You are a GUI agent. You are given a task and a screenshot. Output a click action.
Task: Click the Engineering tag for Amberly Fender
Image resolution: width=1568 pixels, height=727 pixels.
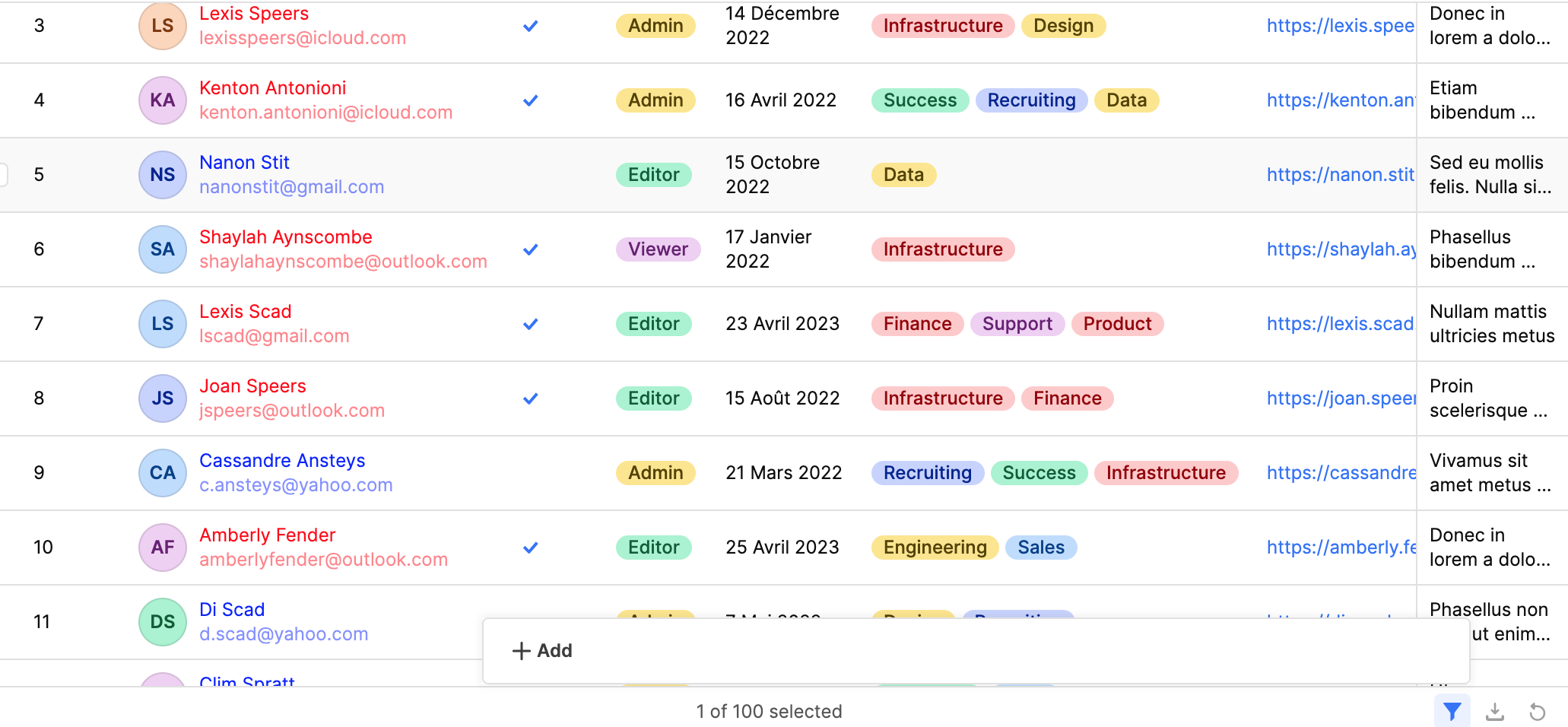pyautogui.click(x=935, y=548)
